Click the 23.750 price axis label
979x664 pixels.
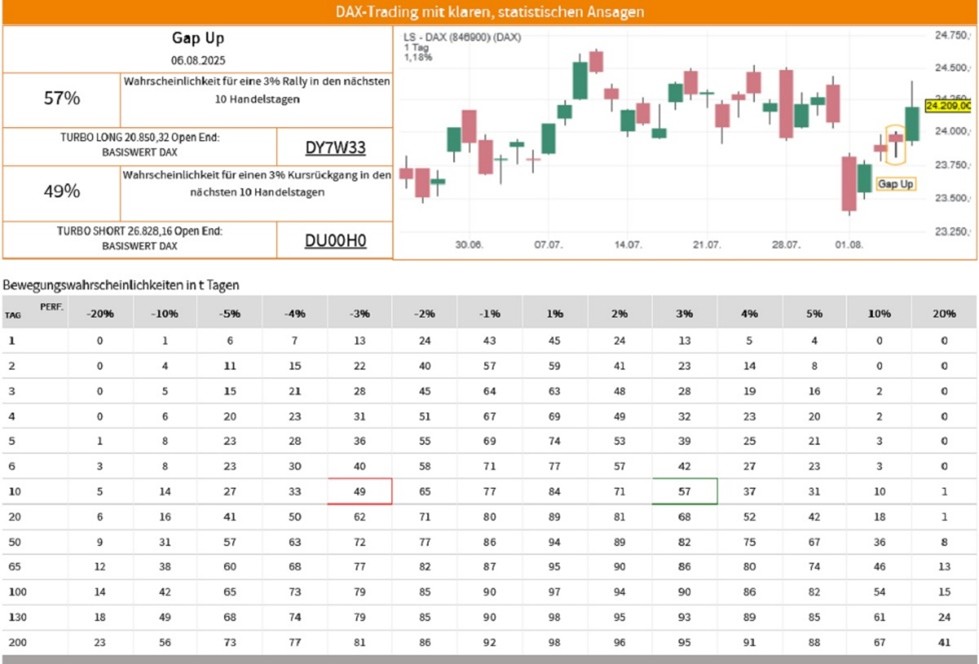click(952, 165)
